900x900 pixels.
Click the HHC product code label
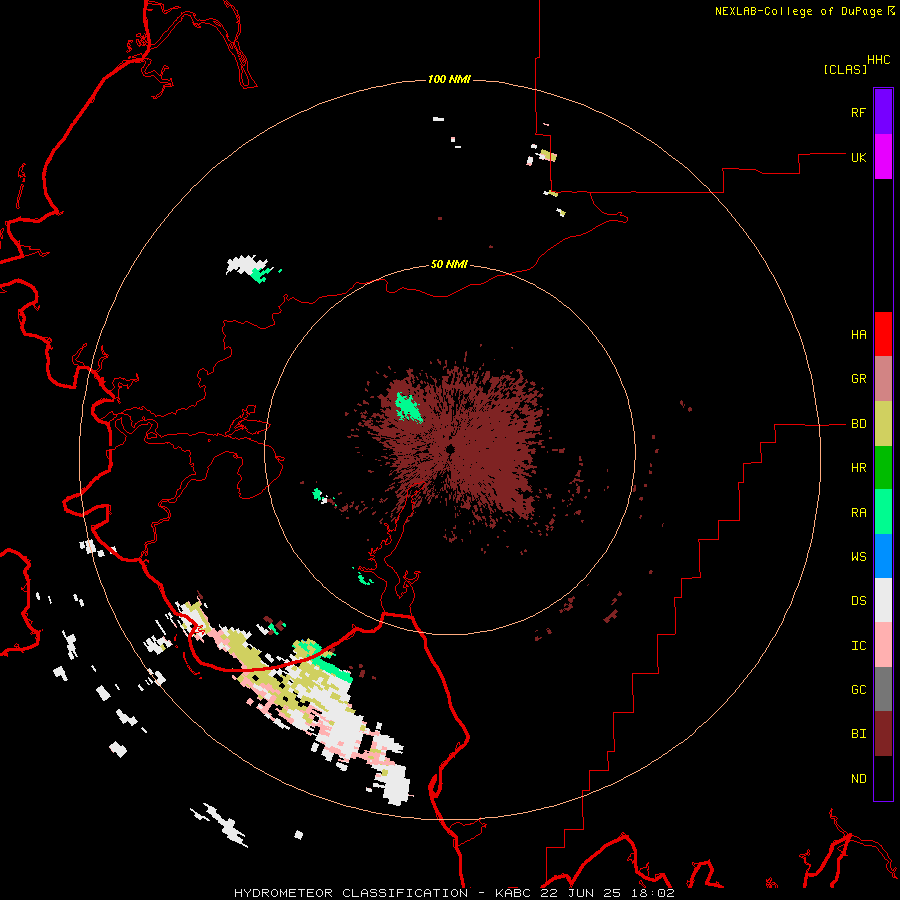click(878, 60)
